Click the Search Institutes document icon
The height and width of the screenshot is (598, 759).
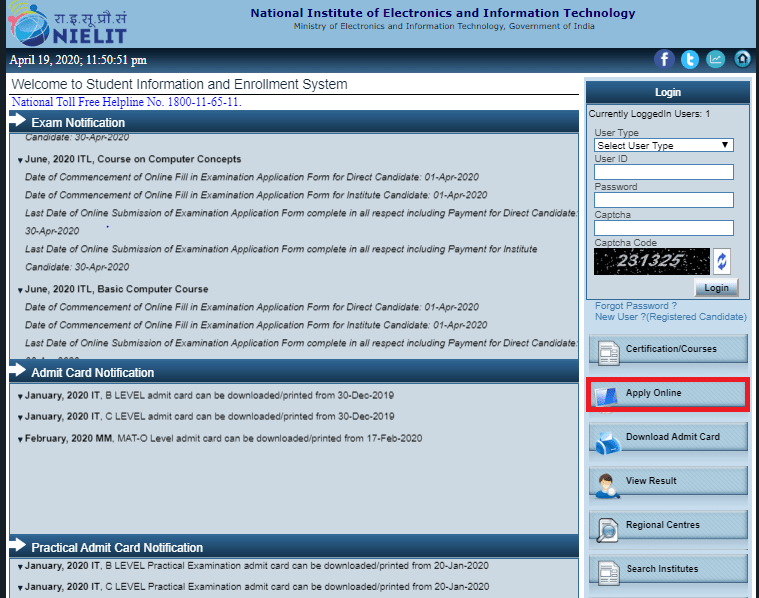pyautogui.click(x=608, y=573)
